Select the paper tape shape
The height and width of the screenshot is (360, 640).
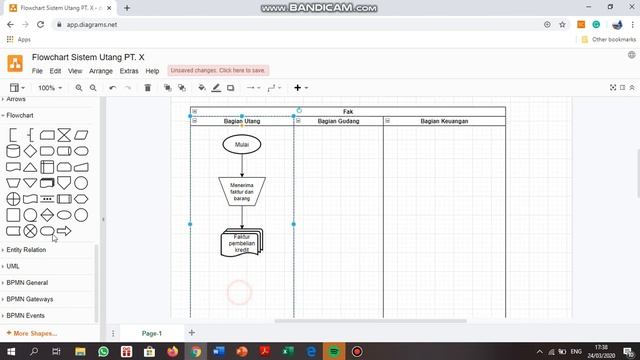[30, 199]
